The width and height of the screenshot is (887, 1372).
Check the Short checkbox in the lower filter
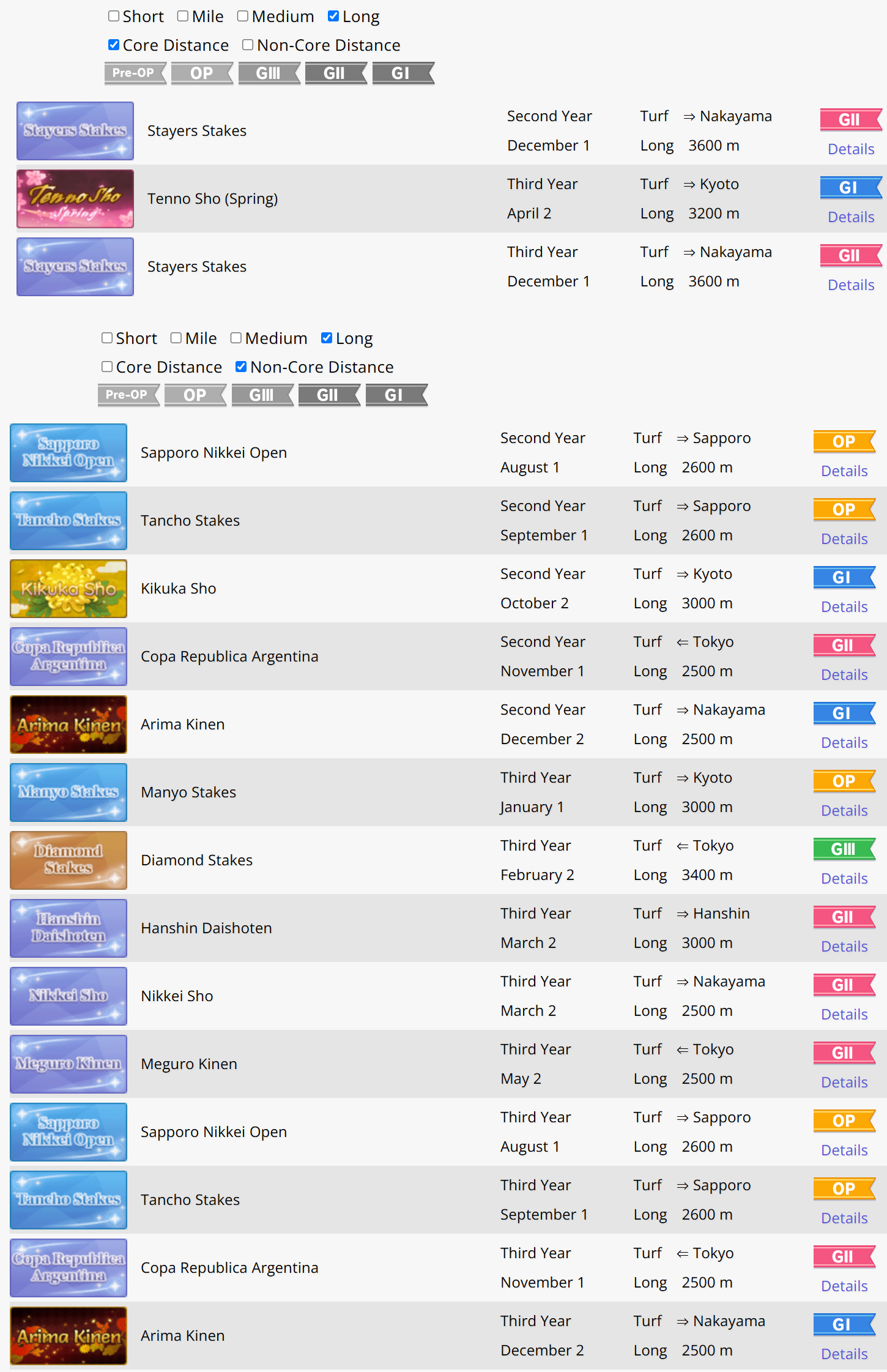pos(107,338)
